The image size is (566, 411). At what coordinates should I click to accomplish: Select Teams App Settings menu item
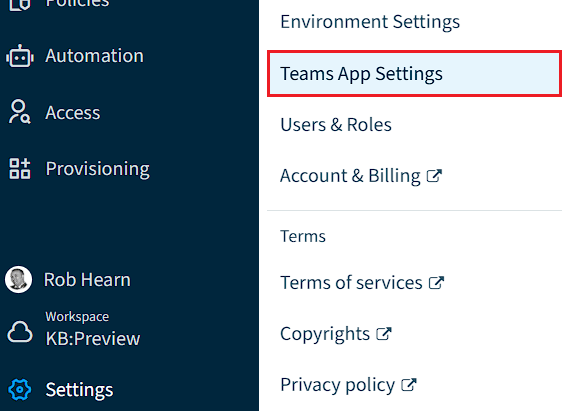(x=414, y=74)
